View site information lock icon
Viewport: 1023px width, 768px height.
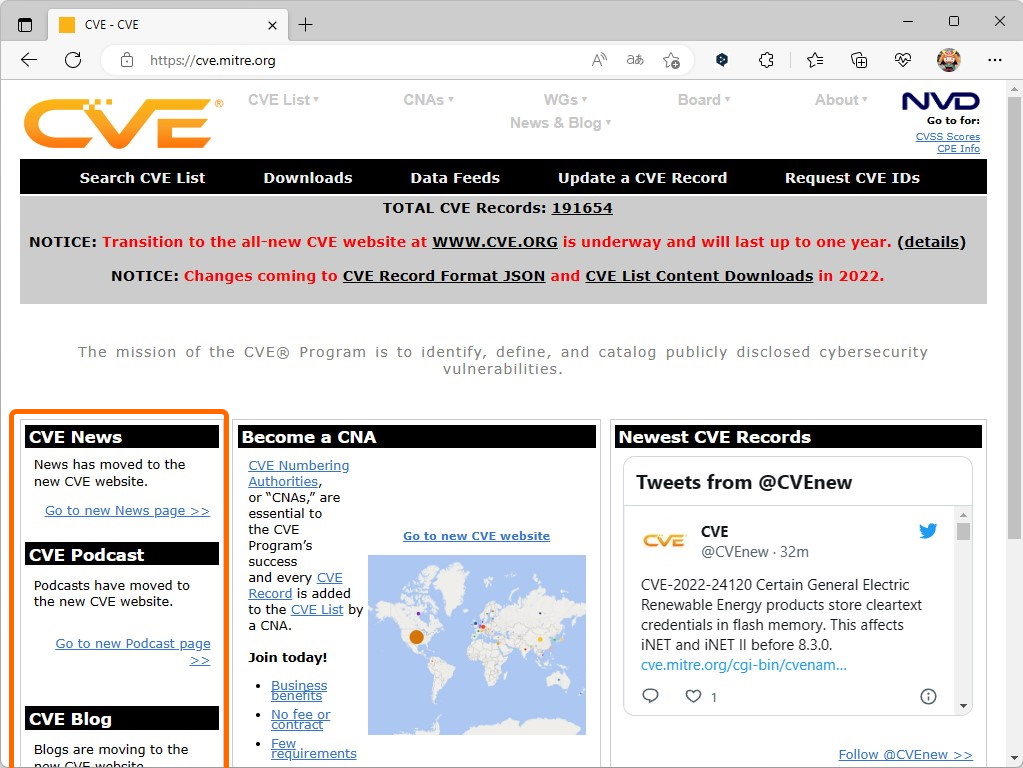click(127, 60)
